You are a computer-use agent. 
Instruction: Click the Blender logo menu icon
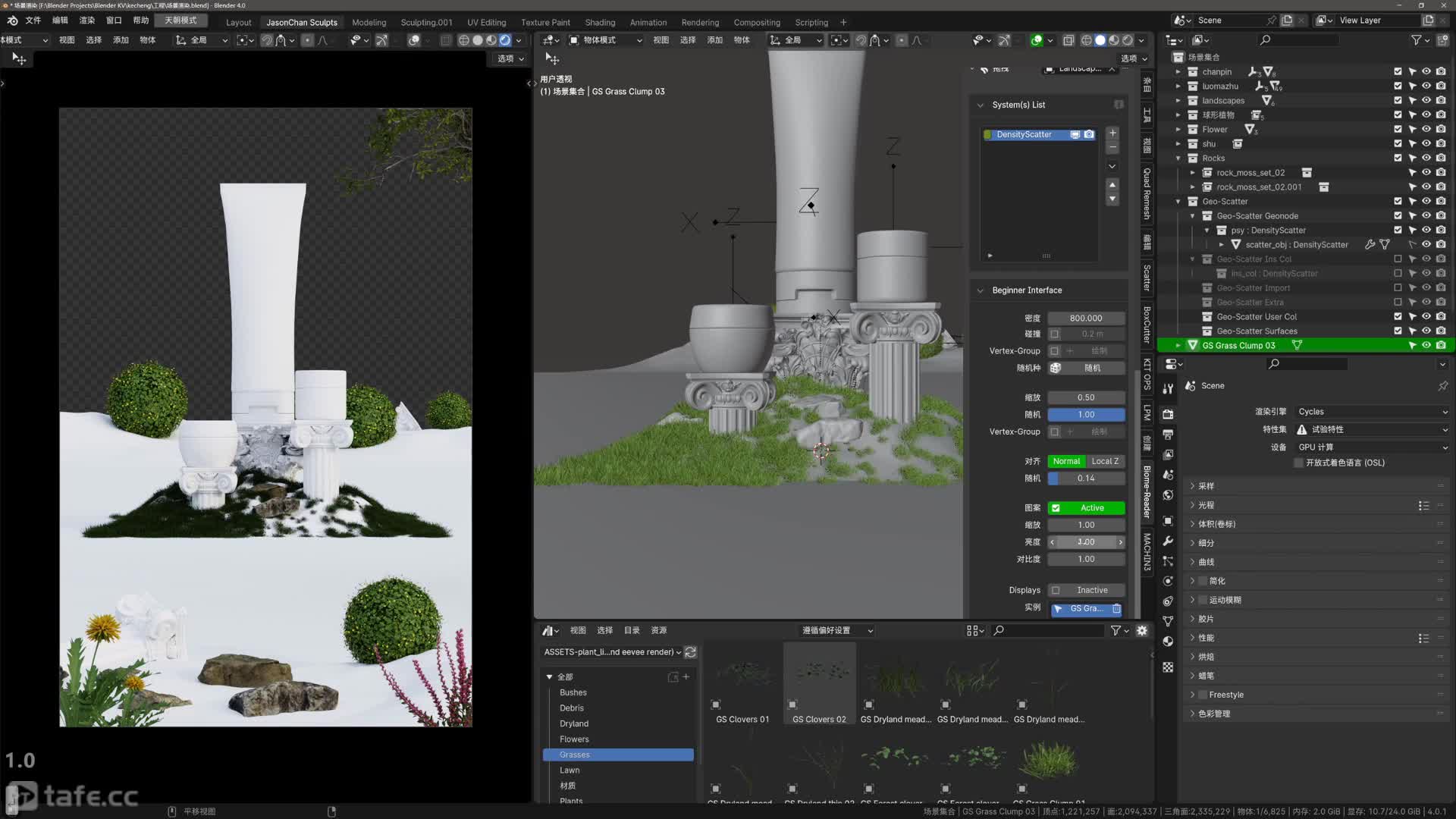12,20
